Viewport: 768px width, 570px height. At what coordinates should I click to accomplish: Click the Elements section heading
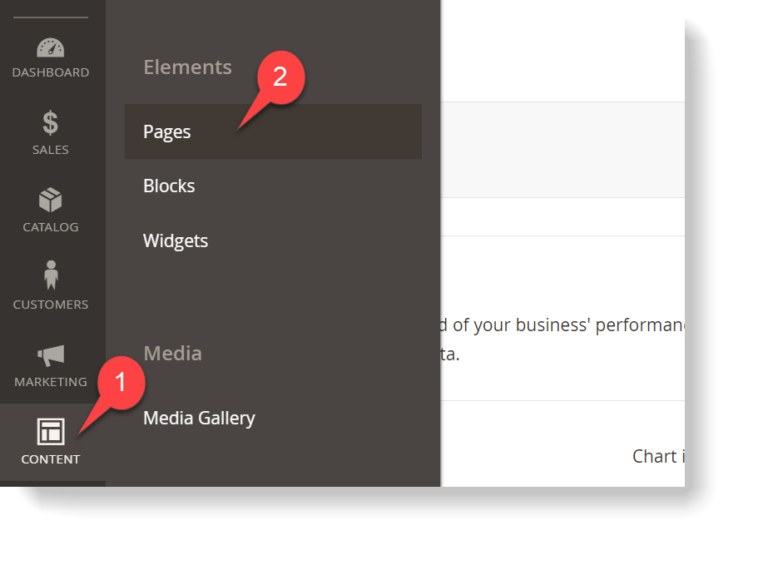tap(188, 67)
